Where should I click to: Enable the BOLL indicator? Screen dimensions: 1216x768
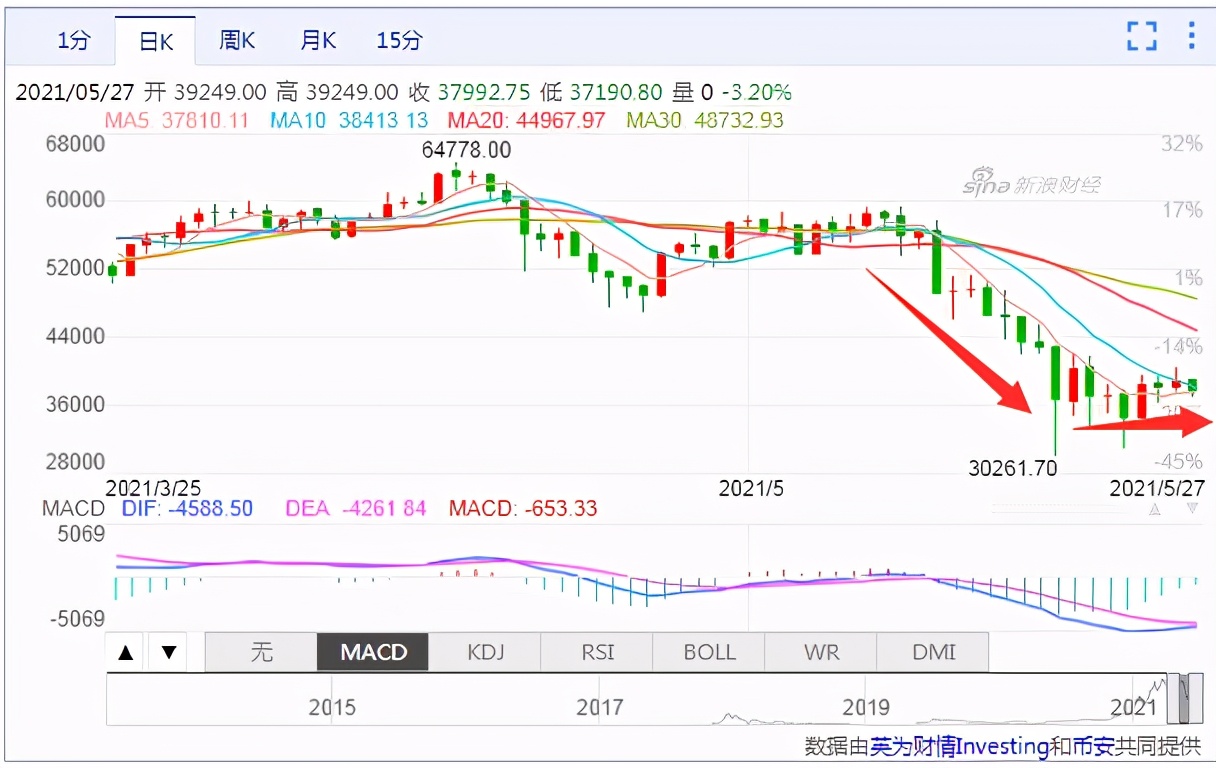[x=709, y=653]
